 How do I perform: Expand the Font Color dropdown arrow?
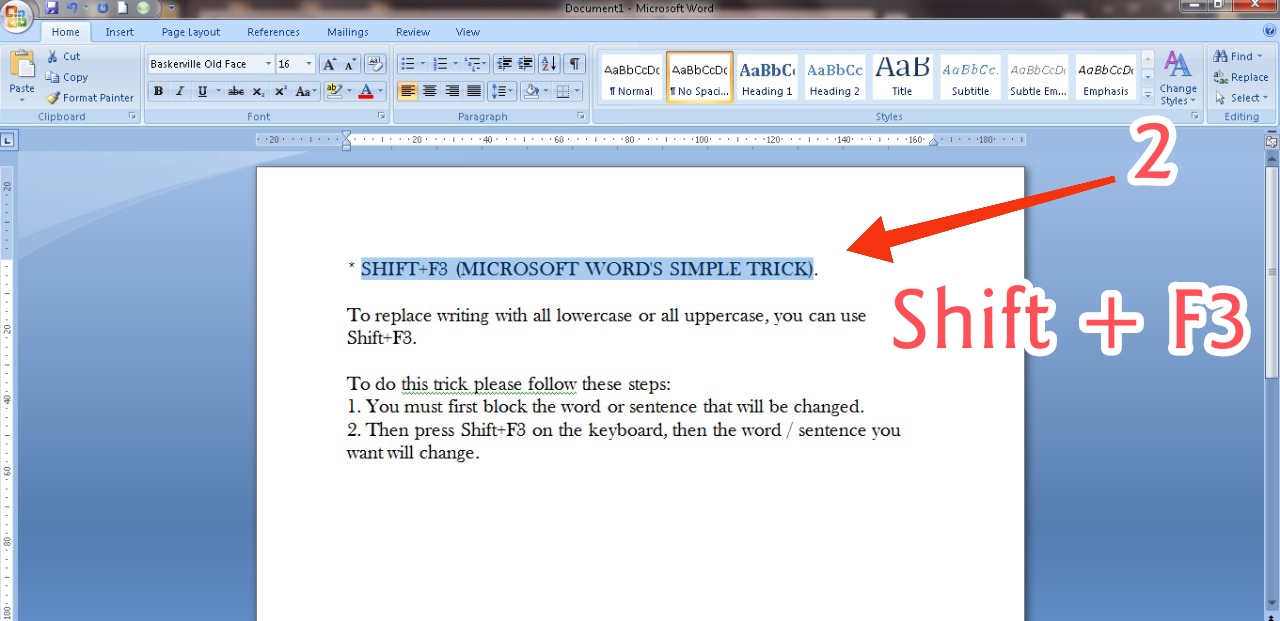[x=382, y=91]
